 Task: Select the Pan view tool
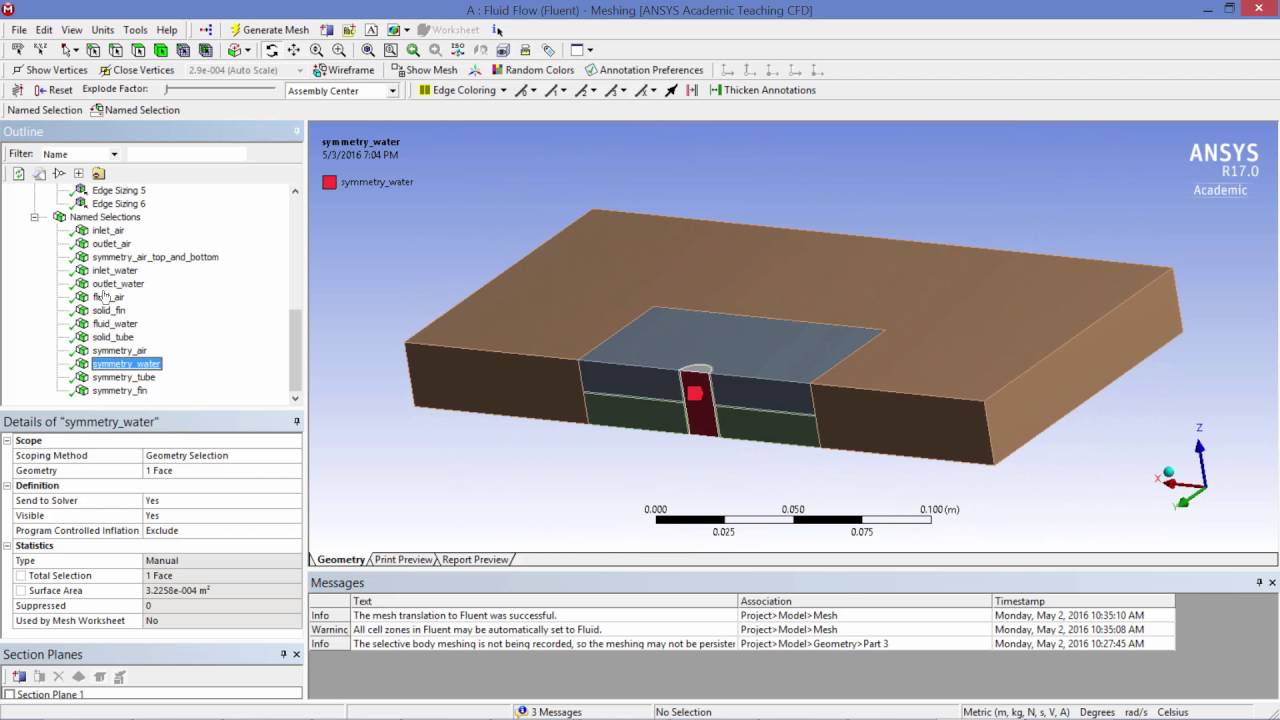pyautogui.click(x=293, y=50)
